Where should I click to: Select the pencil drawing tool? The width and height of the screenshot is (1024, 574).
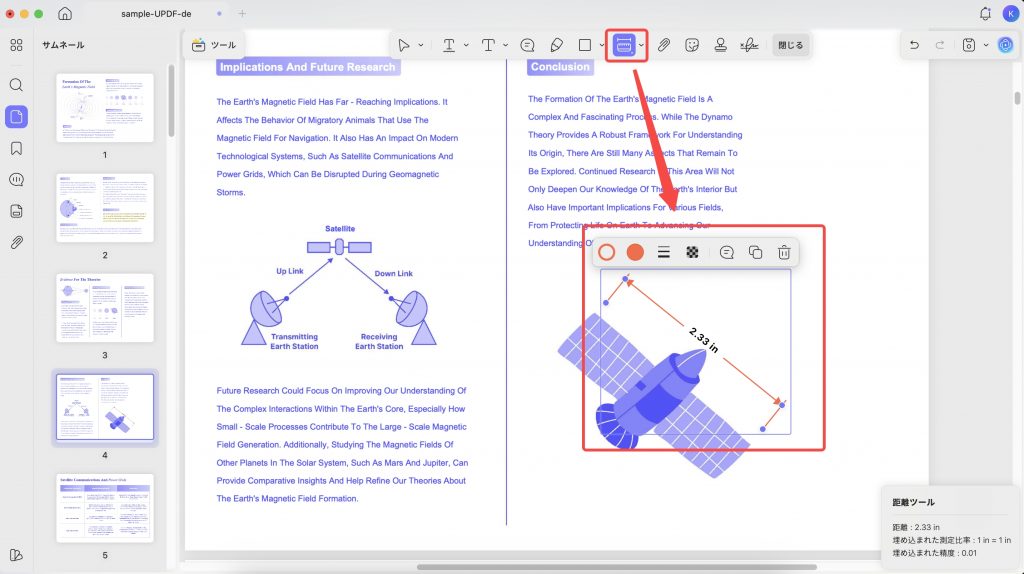pyautogui.click(x=556, y=45)
